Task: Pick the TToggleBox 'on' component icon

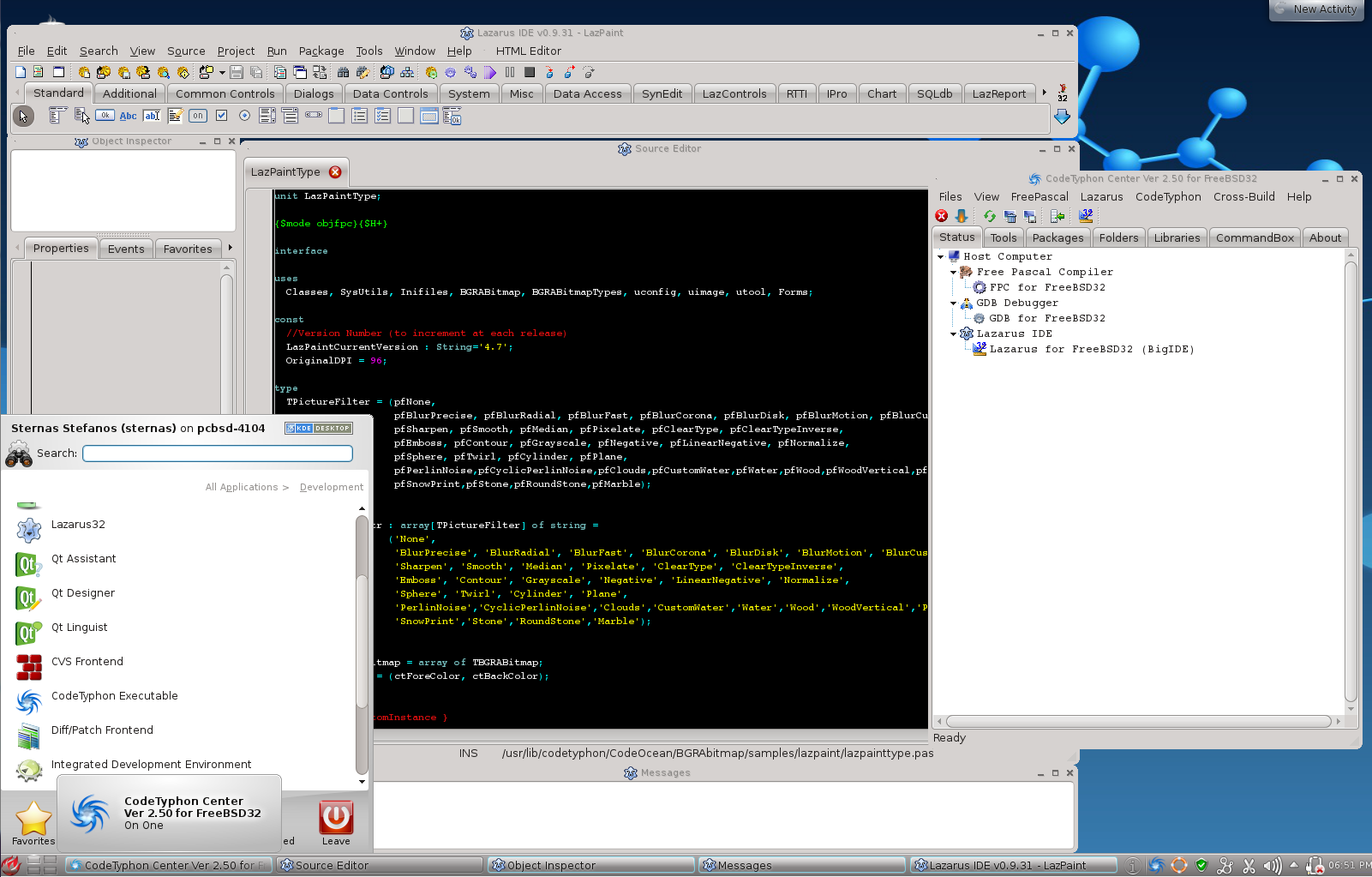Action: [198, 116]
